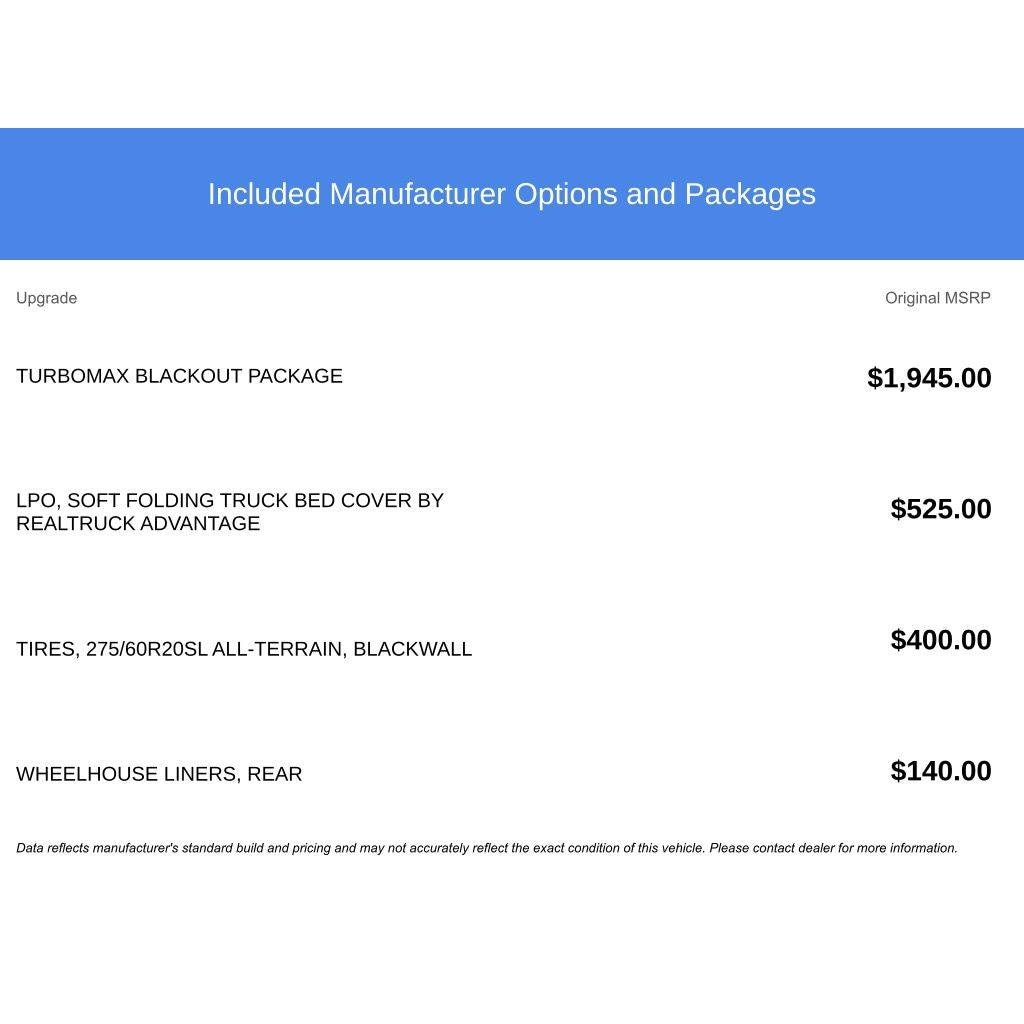The width and height of the screenshot is (1024, 1024).
Task: Click the word Packages in the blue banner
Action: coord(750,195)
